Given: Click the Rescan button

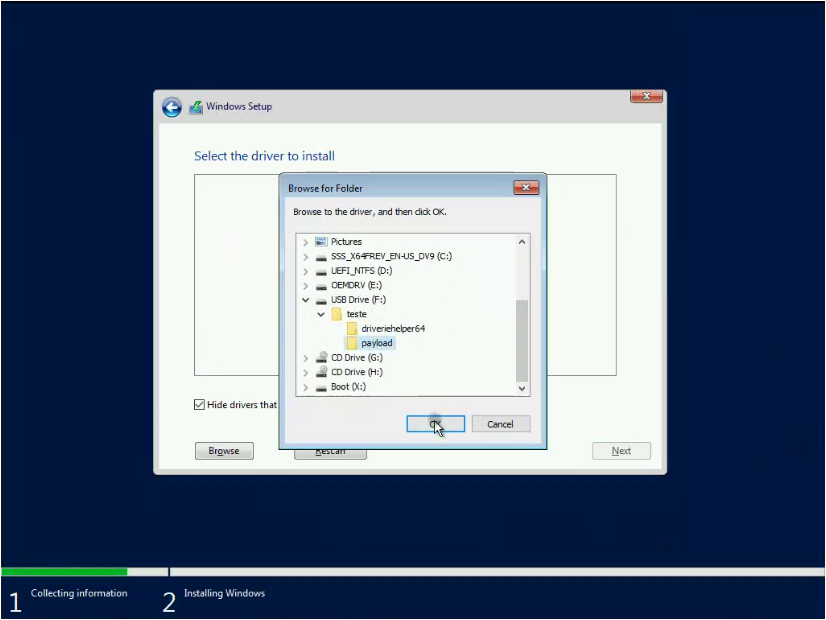Looking at the screenshot, I should [330, 451].
